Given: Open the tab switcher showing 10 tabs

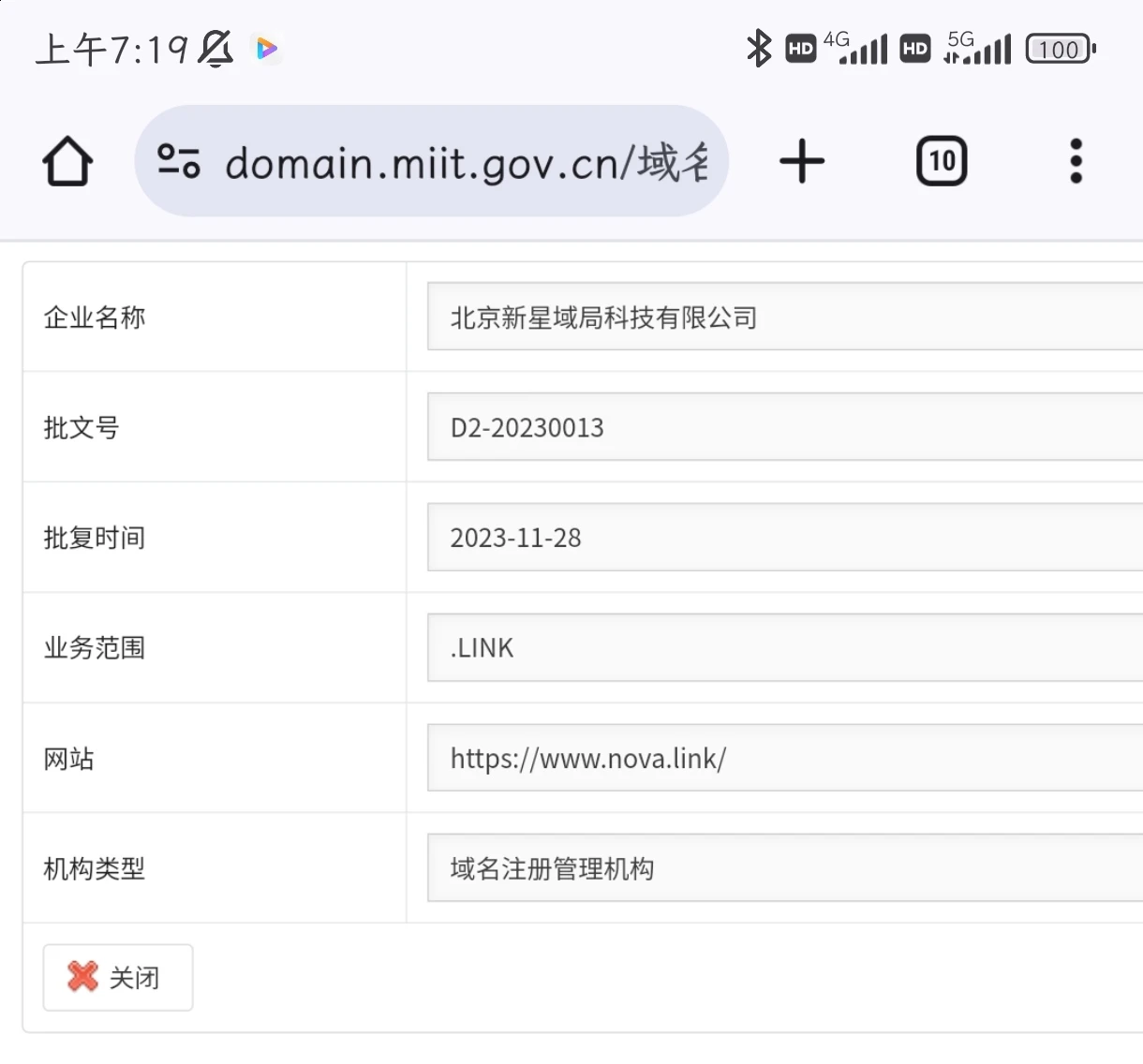Looking at the screenshot, I should coord(941,161).
